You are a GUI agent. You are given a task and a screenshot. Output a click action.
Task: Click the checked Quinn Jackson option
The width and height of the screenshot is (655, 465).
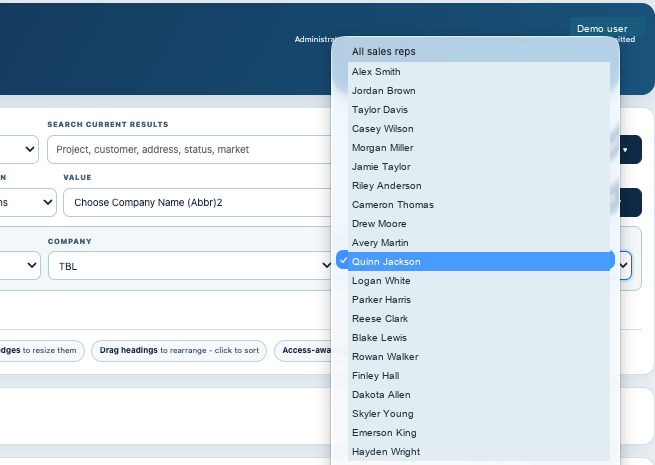tap(475, 262)
